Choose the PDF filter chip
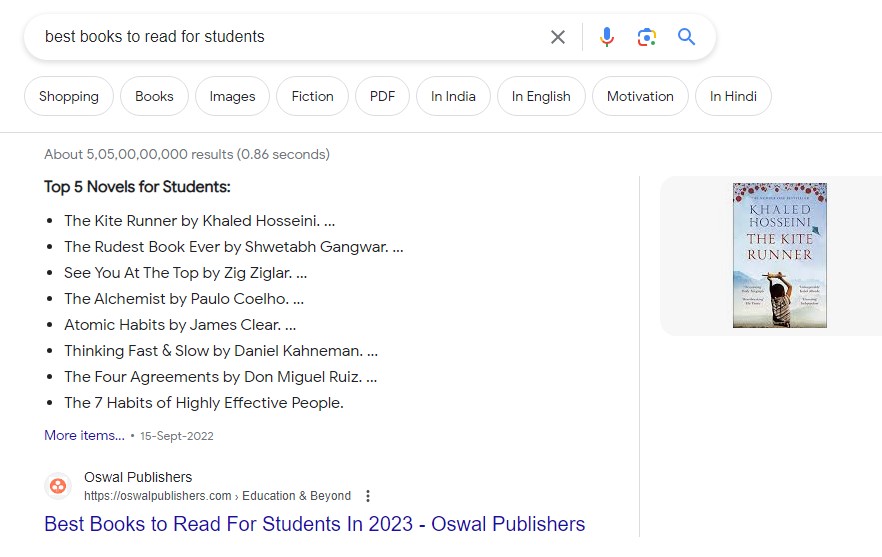Image resolution: width=882 pixels, height=557 pixels. 382,96
